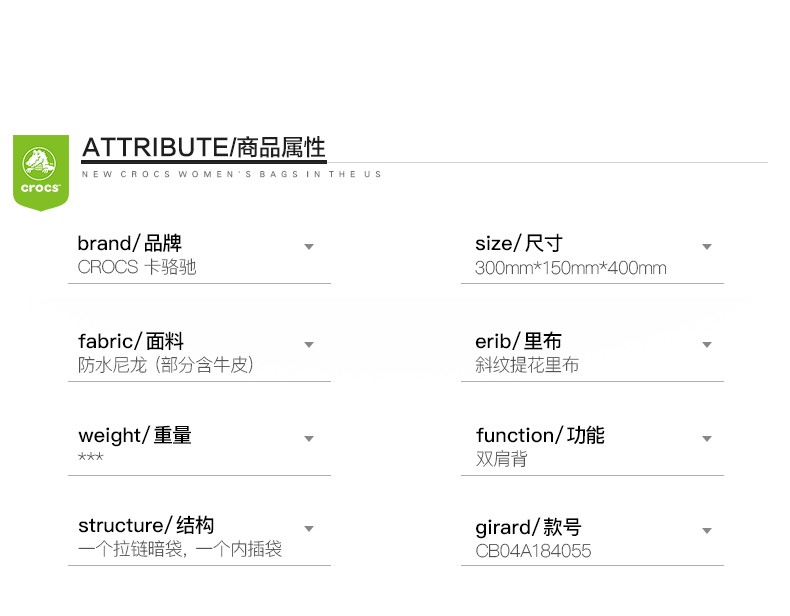This screenshot has width=790, height=616.
Task: Select the structure value 一个拉链暗袋
Action: pos(130,549)
